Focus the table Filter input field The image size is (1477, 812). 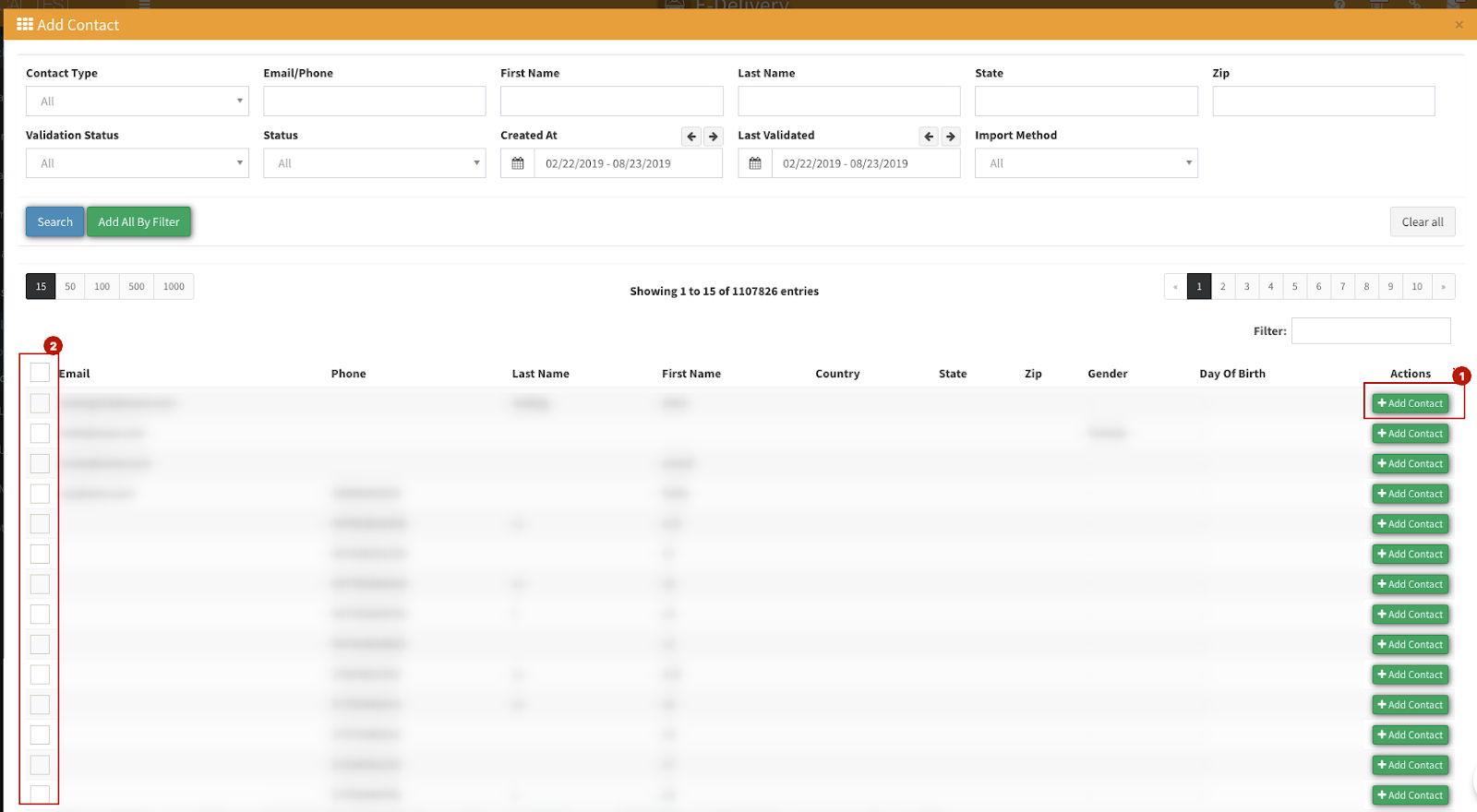[x=1370, y=331]
